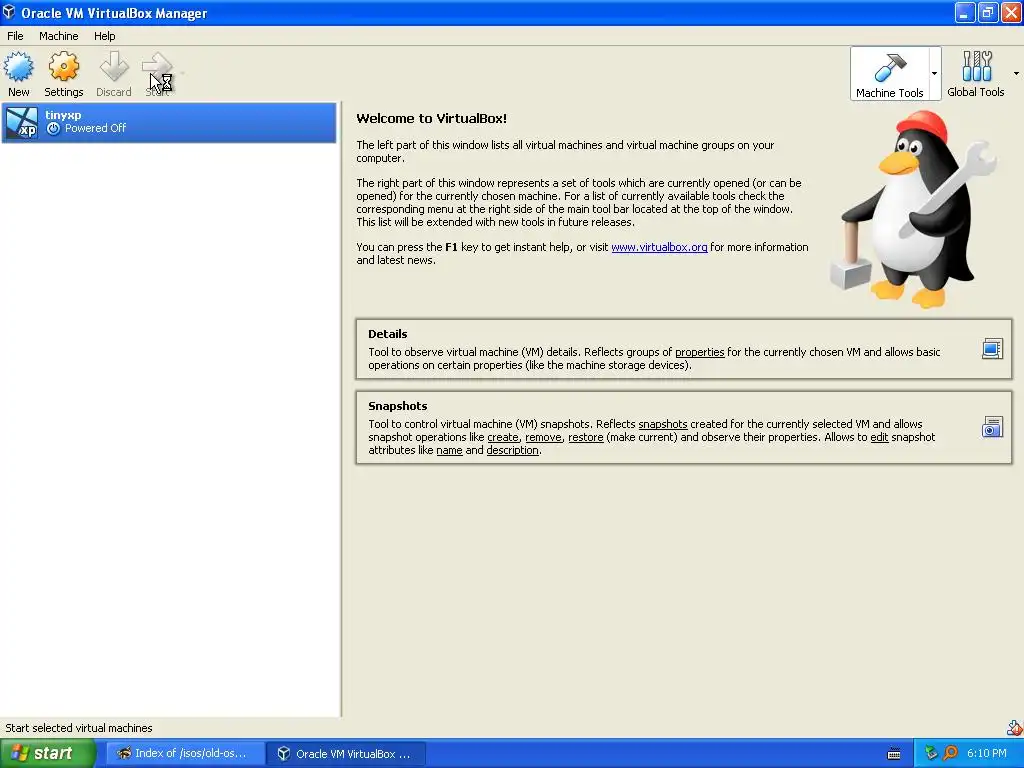Click the on-screen keyboard tray icon
Image resolution: width=1024 pixels, height=768 pixels.
894,754
